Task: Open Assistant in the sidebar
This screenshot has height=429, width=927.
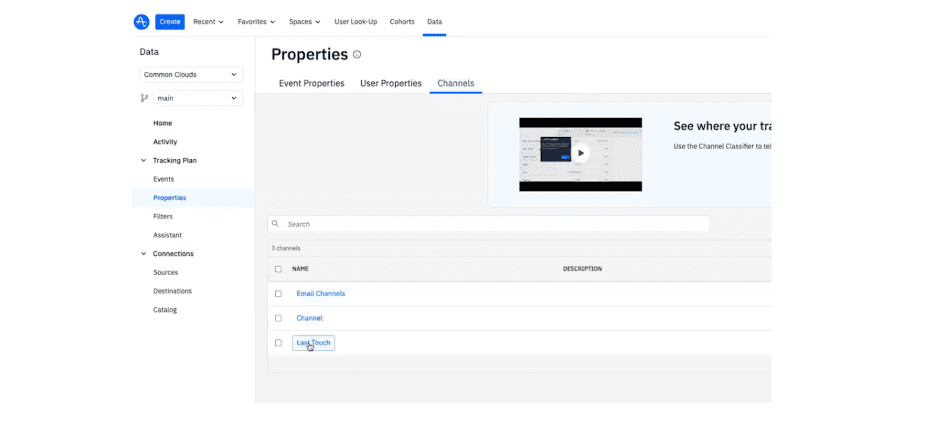Action: coord(167,235)
